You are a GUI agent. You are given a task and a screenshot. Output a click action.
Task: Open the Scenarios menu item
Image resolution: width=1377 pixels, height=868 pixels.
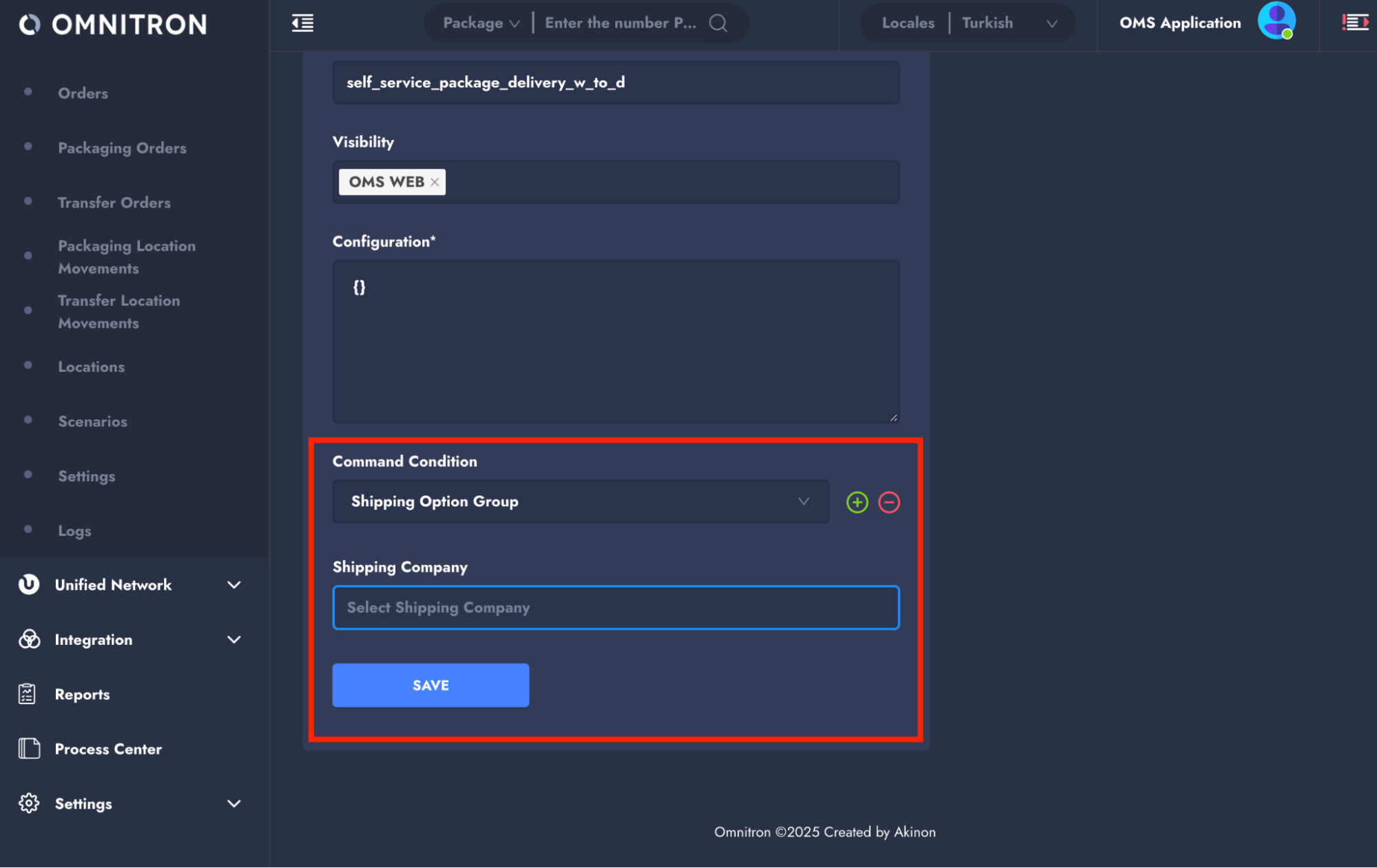(x=92, y=422)
